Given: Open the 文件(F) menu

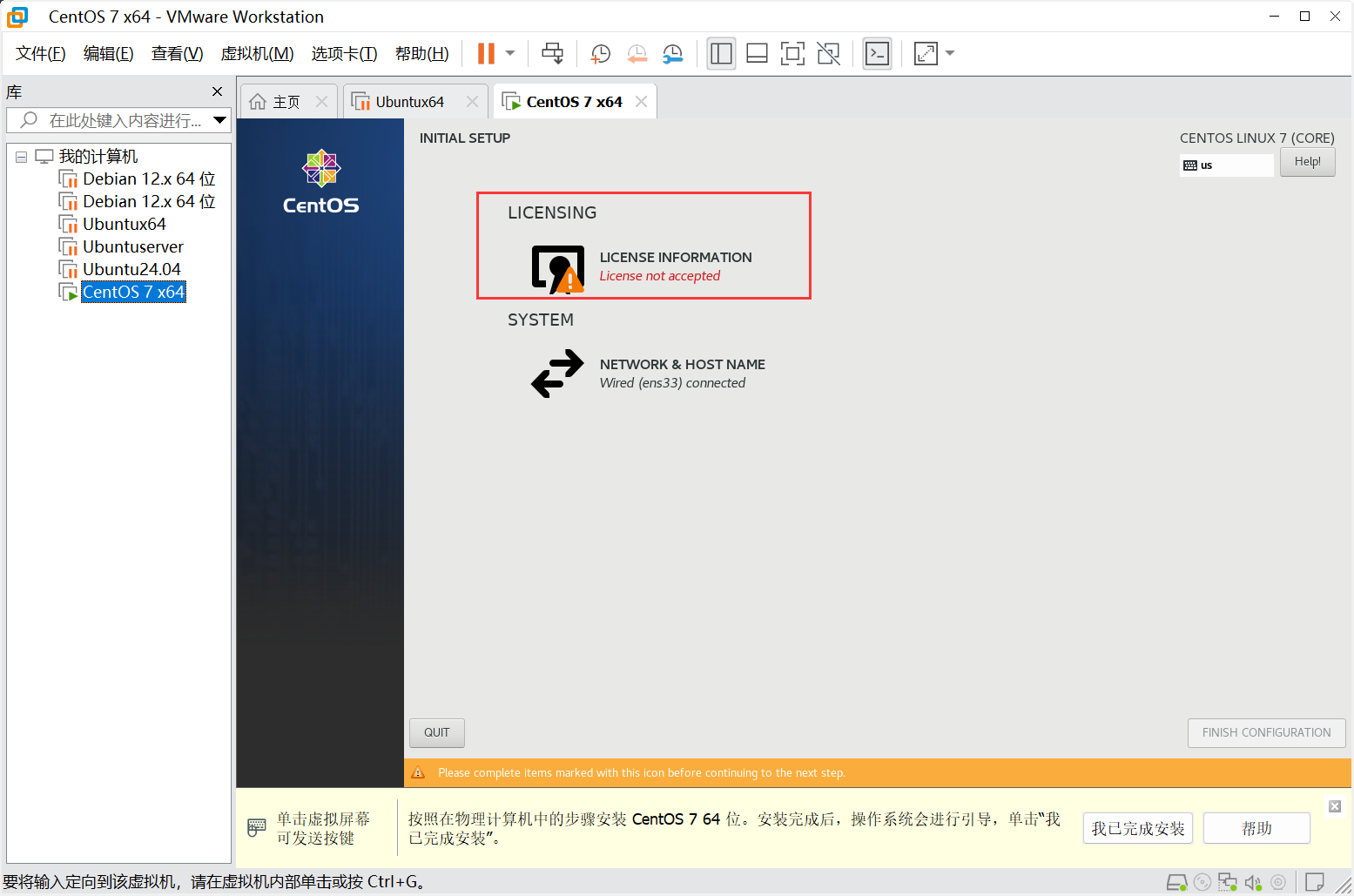Looking at the screenshot, I should (41, 54).
